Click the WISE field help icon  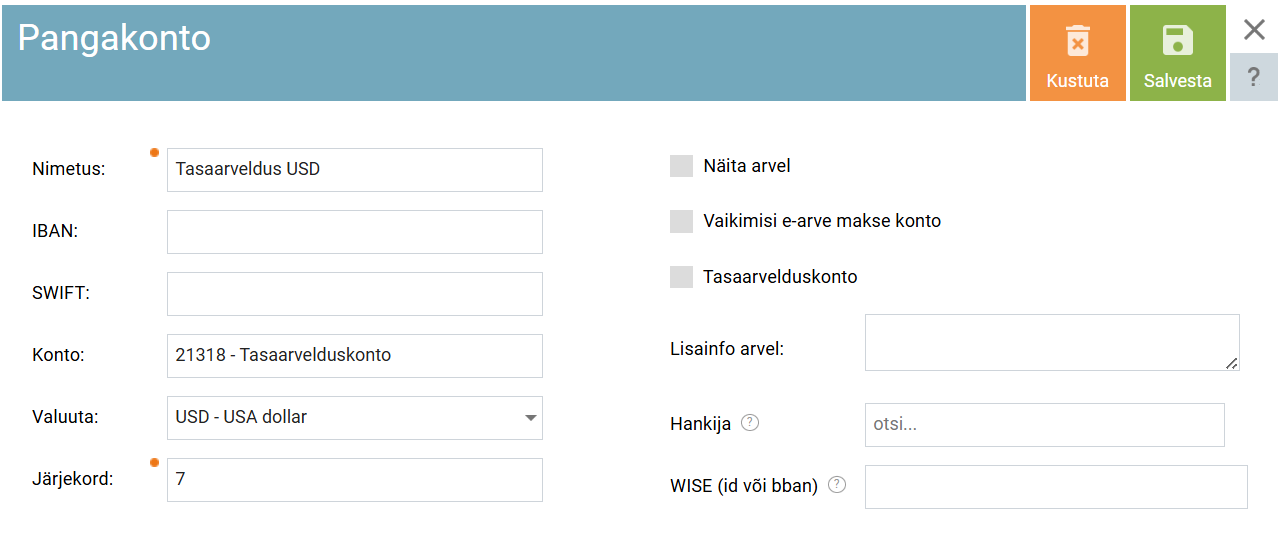pyautogui.click(x=837, y=485)
